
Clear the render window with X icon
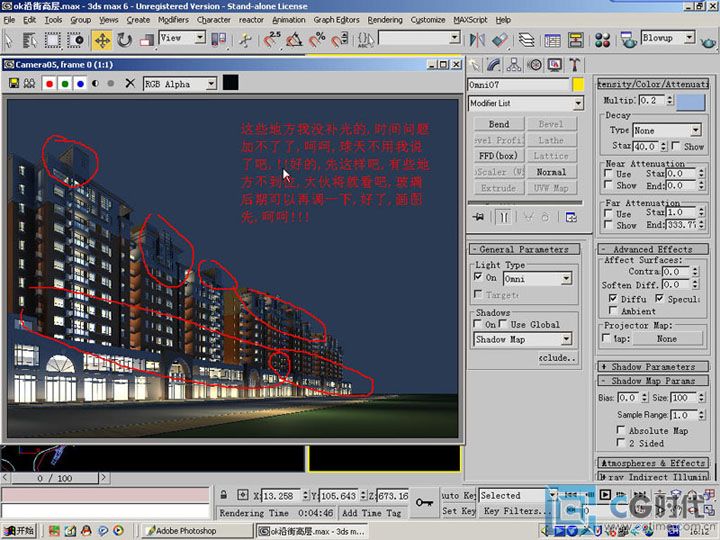click(x=130, y=83)
